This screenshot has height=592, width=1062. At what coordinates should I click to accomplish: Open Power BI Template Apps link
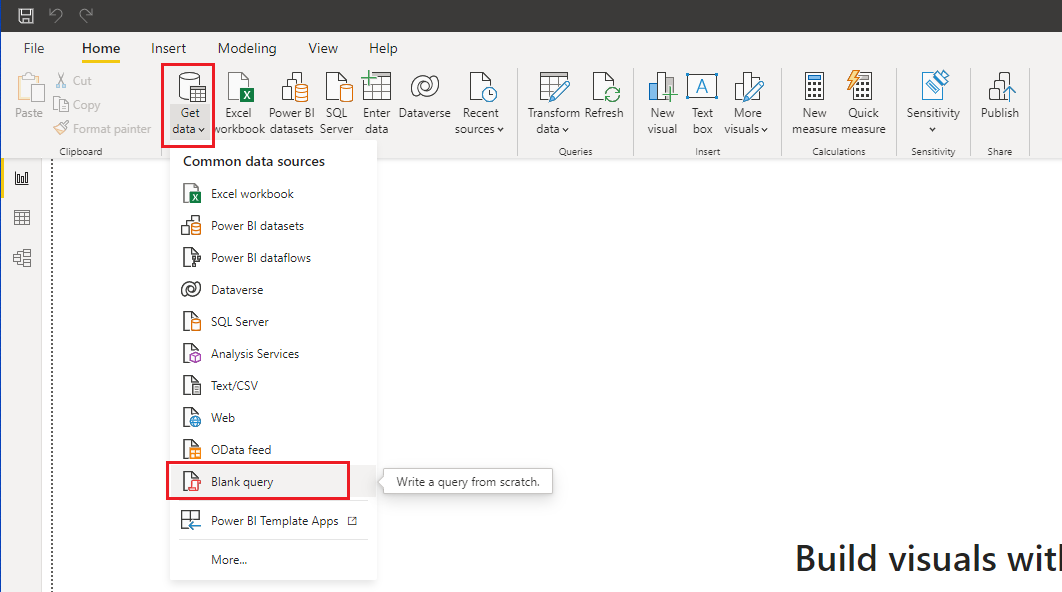pyautogui.click(x=273, y=521)
